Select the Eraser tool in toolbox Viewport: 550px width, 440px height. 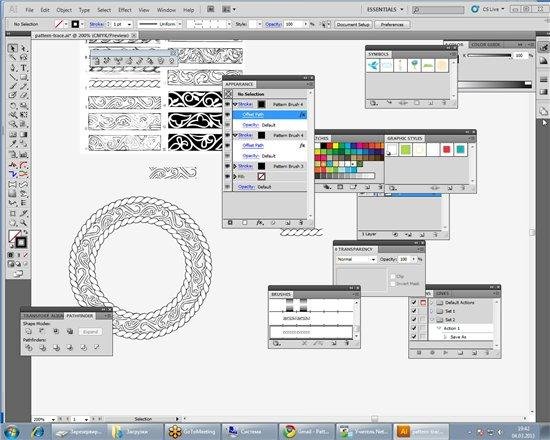[24, 95]
